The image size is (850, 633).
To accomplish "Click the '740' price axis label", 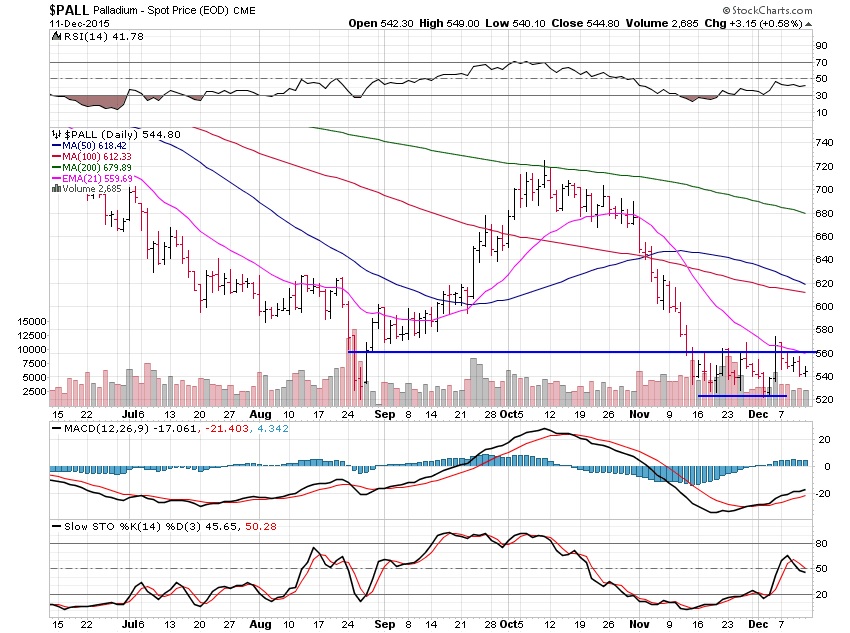I will click(x=824, y=143).
